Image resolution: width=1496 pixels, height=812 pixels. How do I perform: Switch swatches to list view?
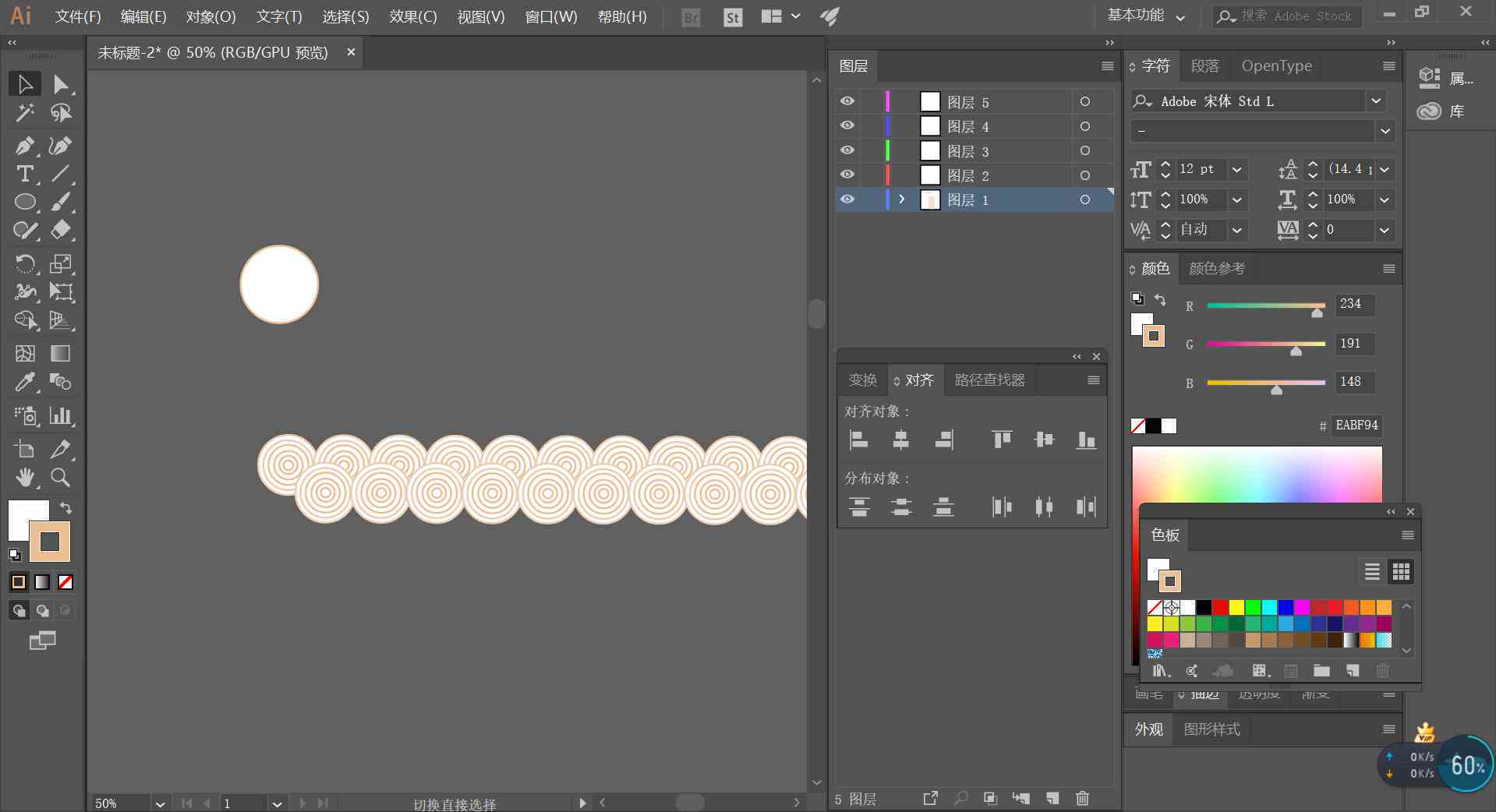1372,572
